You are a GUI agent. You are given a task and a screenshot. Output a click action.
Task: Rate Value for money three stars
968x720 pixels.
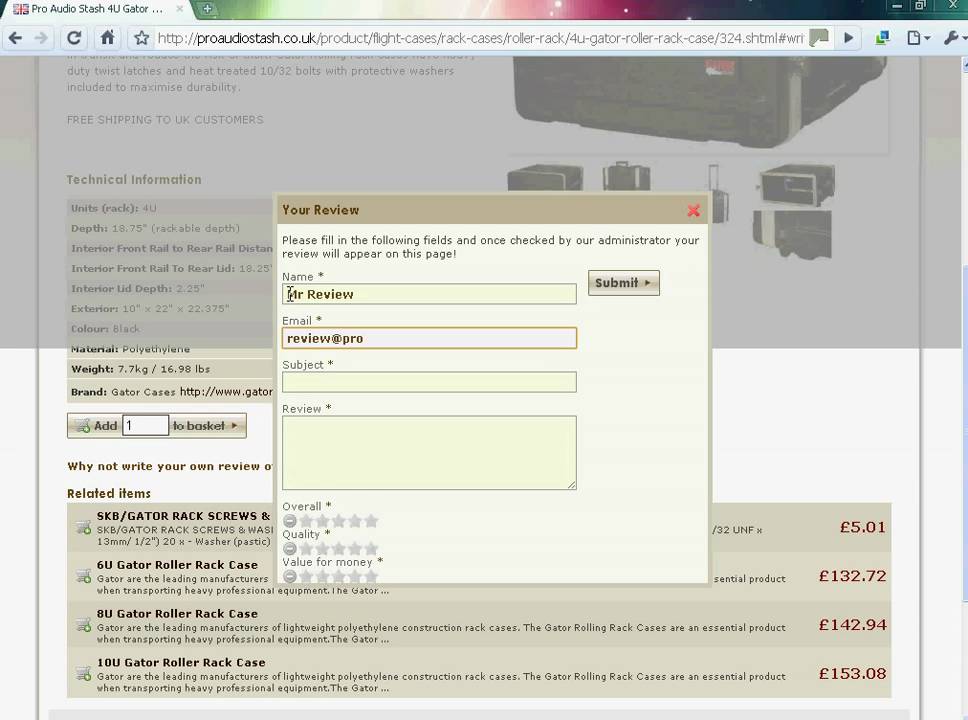(x=338, y=576)
